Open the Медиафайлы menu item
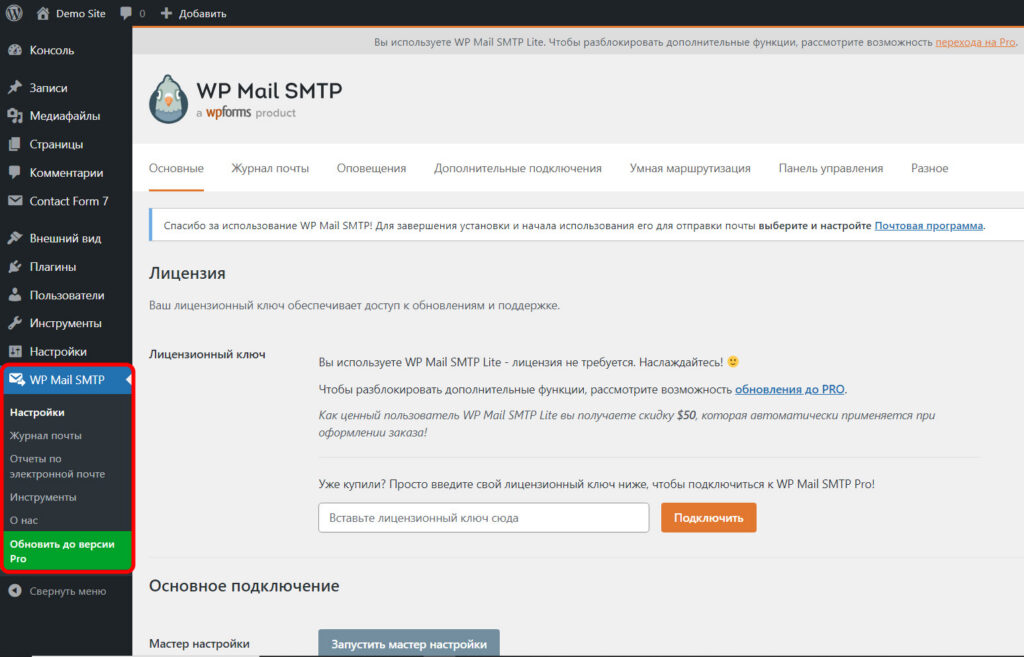Screen dimensions: 1024x657 click(65, 116)
